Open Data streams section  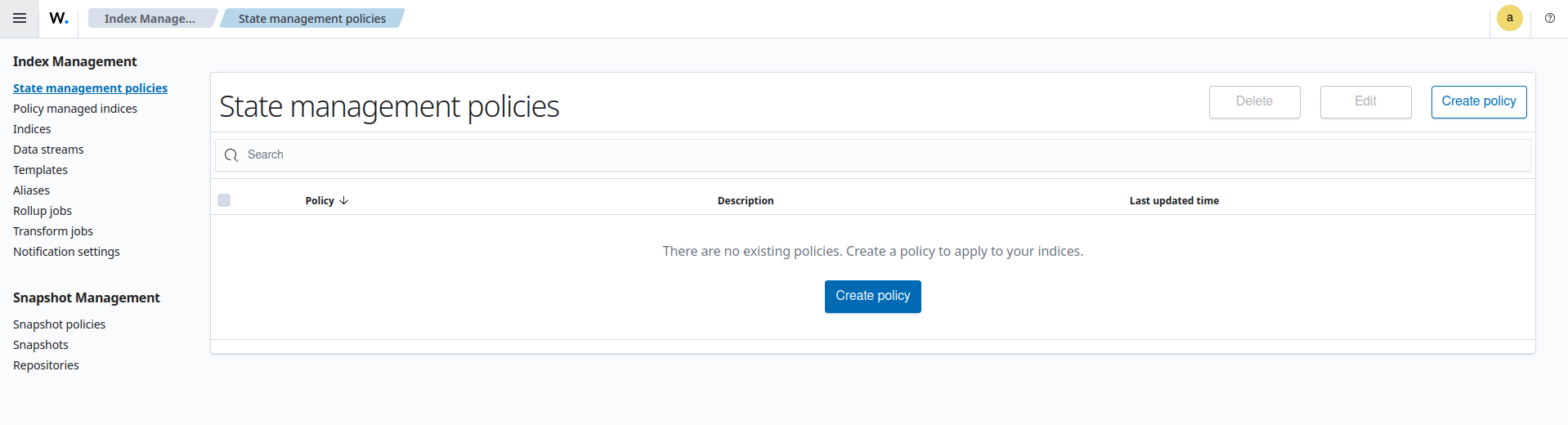(48, 150)
